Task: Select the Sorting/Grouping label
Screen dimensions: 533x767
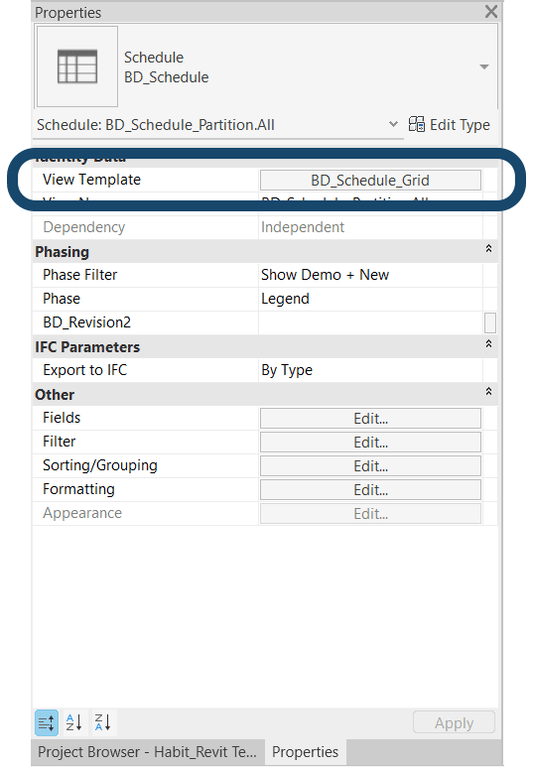Action: click(100, 466)
